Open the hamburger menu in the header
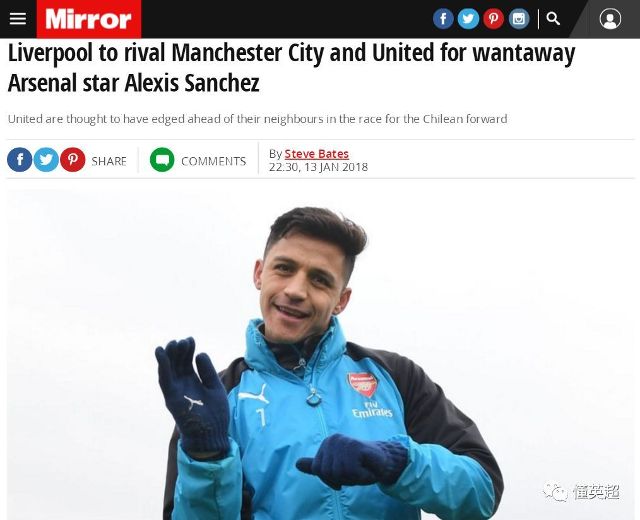This screenshot has width=640, height=520. click(18, 19)
